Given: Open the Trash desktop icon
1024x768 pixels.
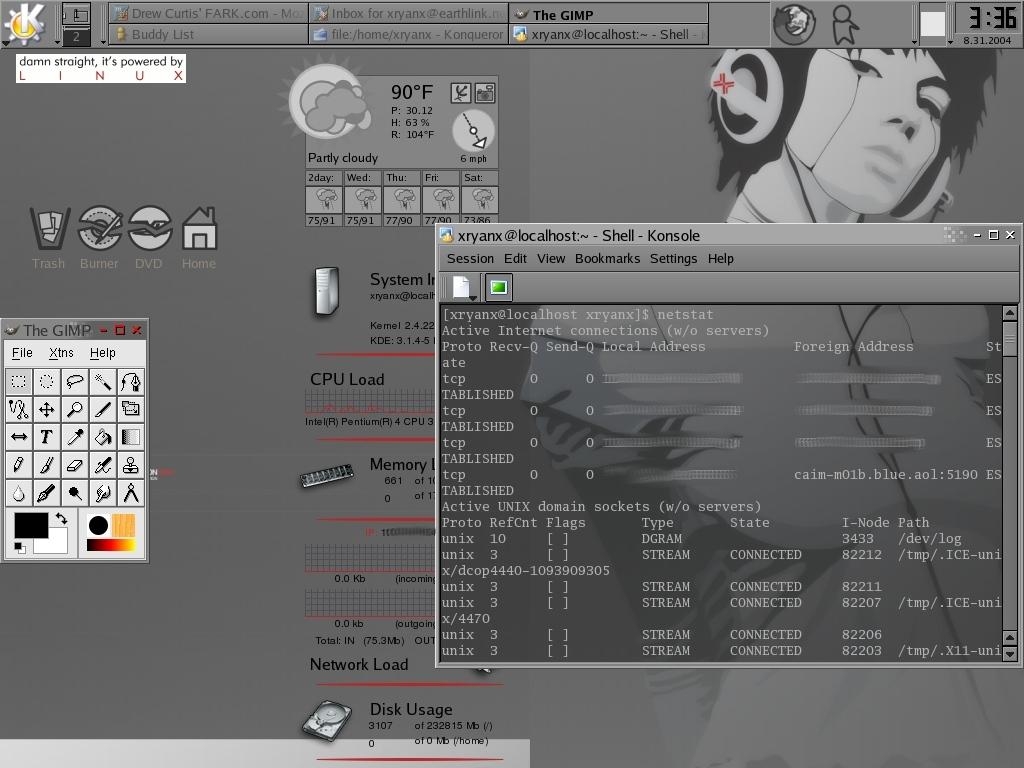Looking at the screenshot, I should tap(49, 238).
